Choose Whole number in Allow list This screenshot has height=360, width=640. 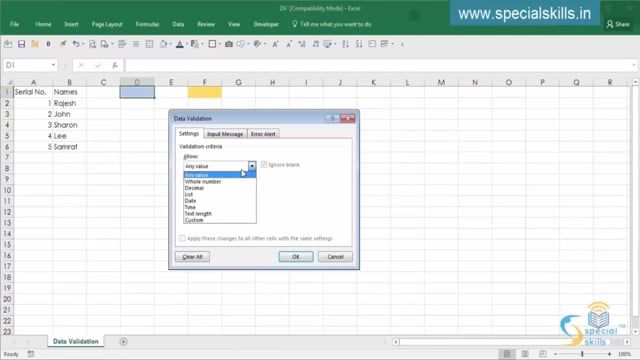220,182
